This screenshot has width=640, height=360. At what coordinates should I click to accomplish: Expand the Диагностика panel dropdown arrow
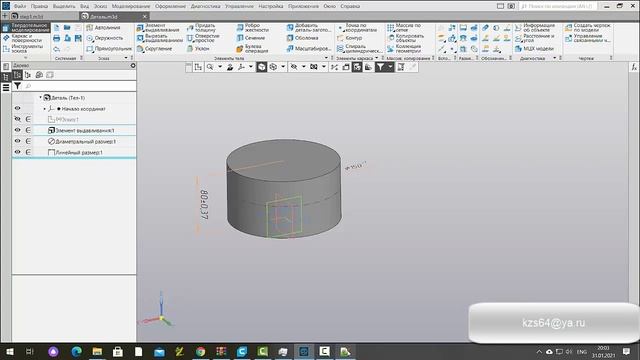555,58
